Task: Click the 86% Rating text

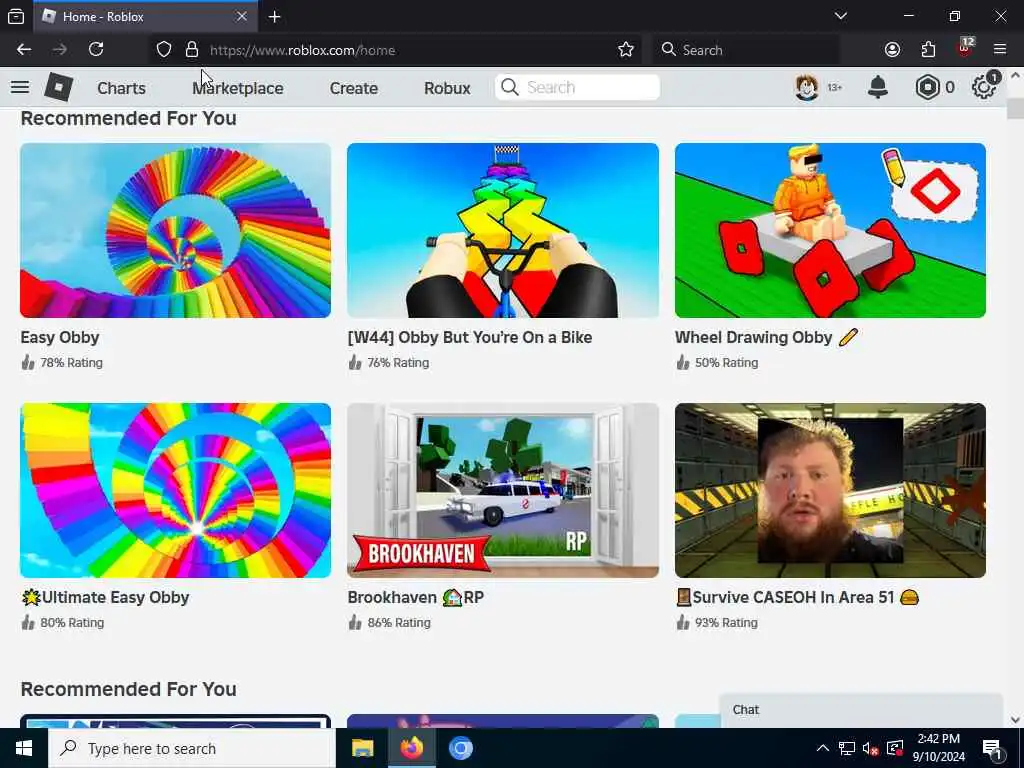Action: click(x=399, y=623)
